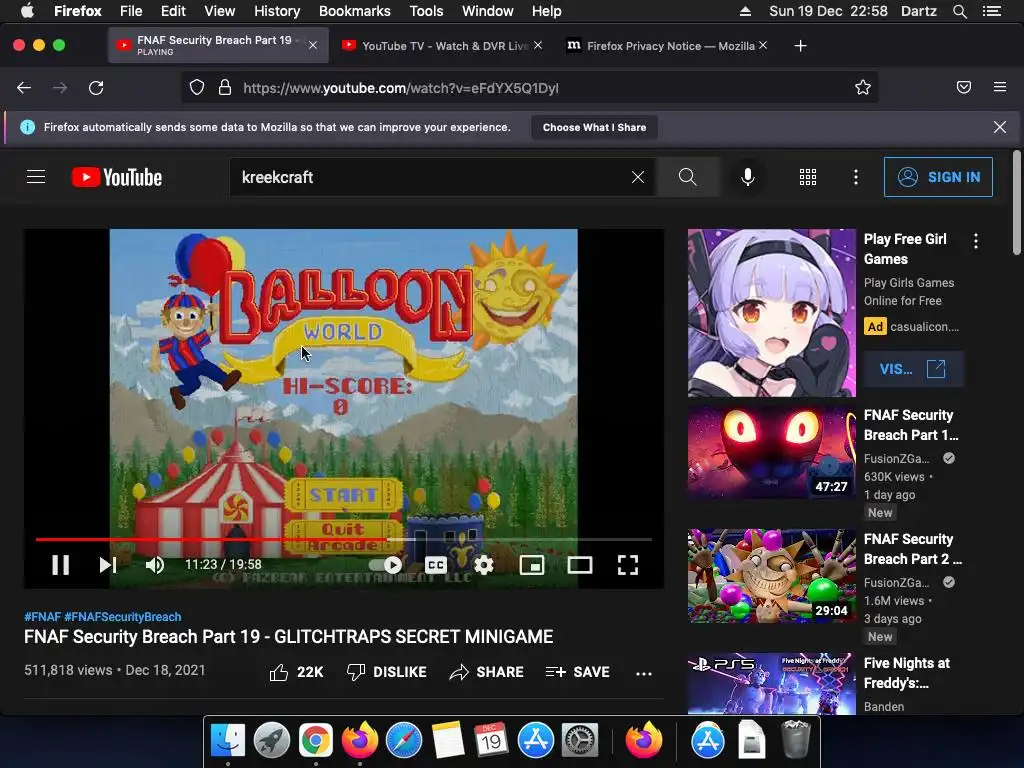This screenshot has width=1024, height=768.
Task: Bookmark this page with the star
Action: pos(863,88)
